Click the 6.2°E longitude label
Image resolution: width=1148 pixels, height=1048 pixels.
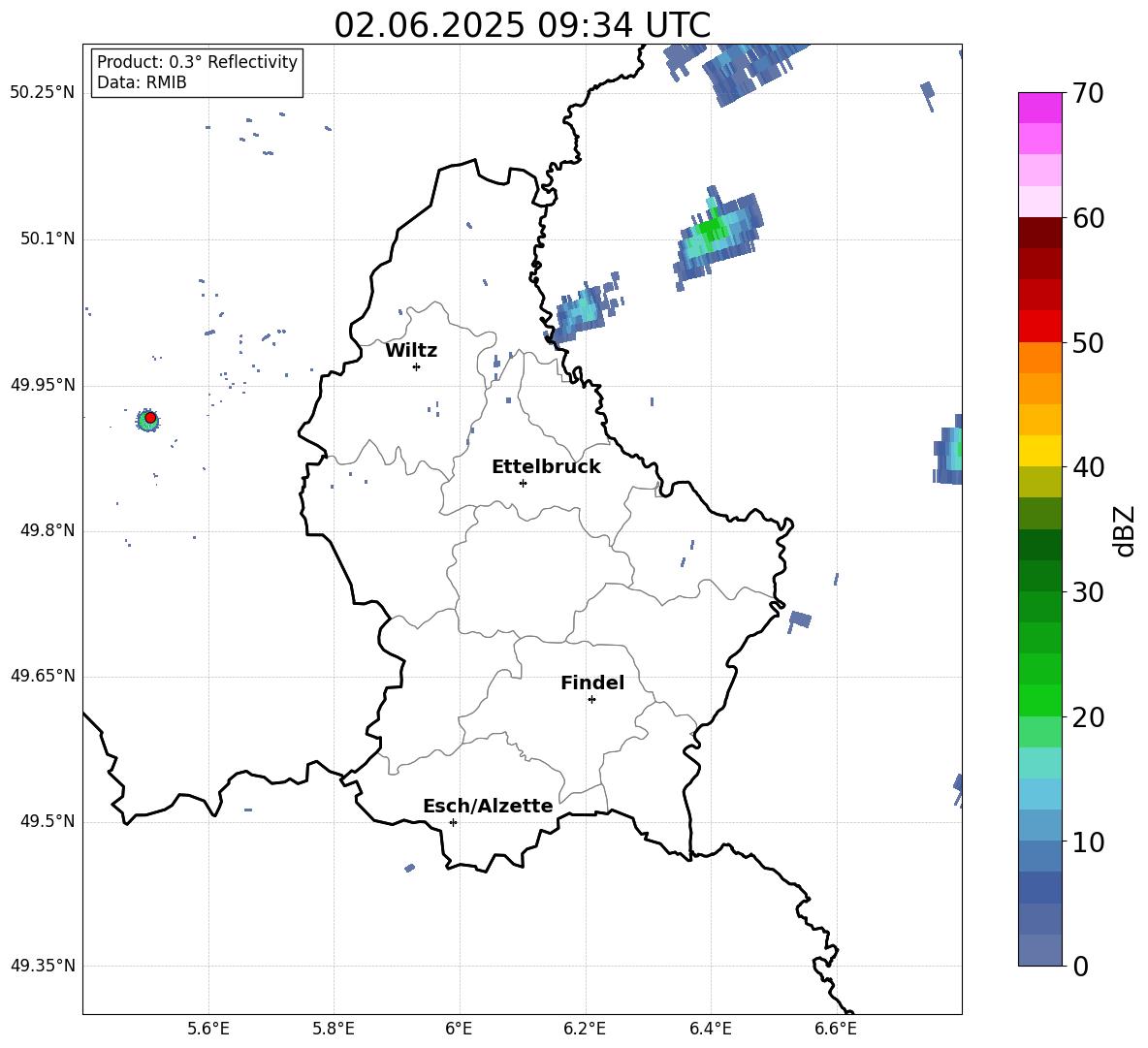pyautogui.click(x=585, y=1029)
